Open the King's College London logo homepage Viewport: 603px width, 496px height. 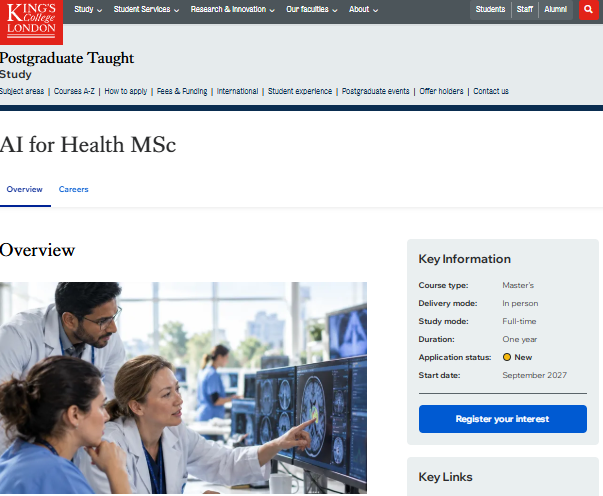pyautogui.click(x=31, y=22)
